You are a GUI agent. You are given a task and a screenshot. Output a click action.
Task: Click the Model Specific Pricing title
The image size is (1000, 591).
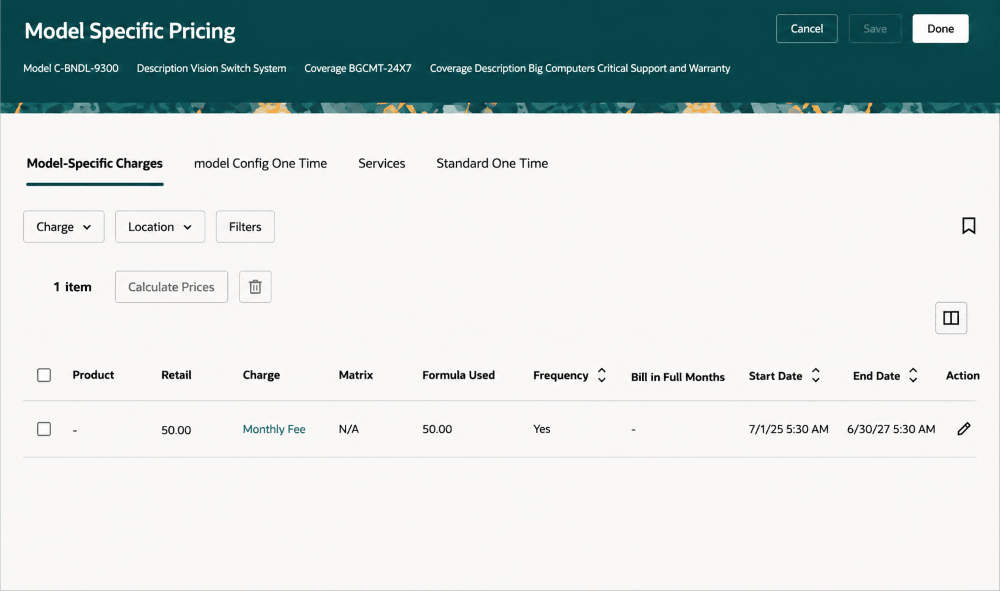[x=130, y=31]
